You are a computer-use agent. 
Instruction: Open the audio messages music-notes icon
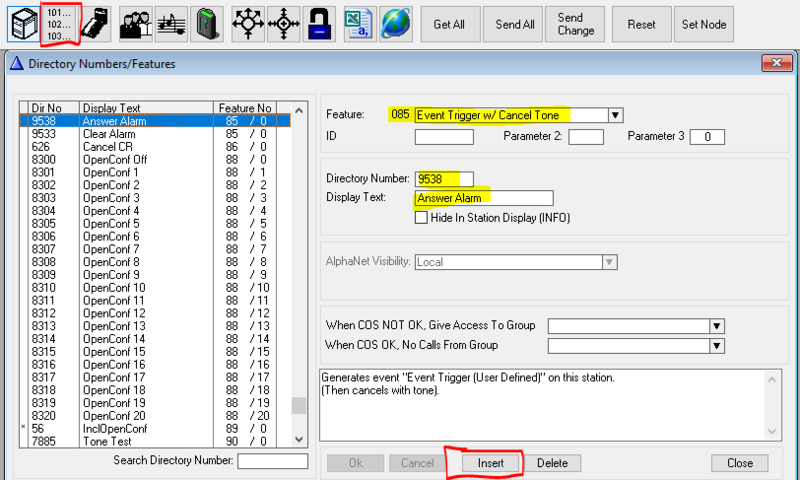coord(171,24)
